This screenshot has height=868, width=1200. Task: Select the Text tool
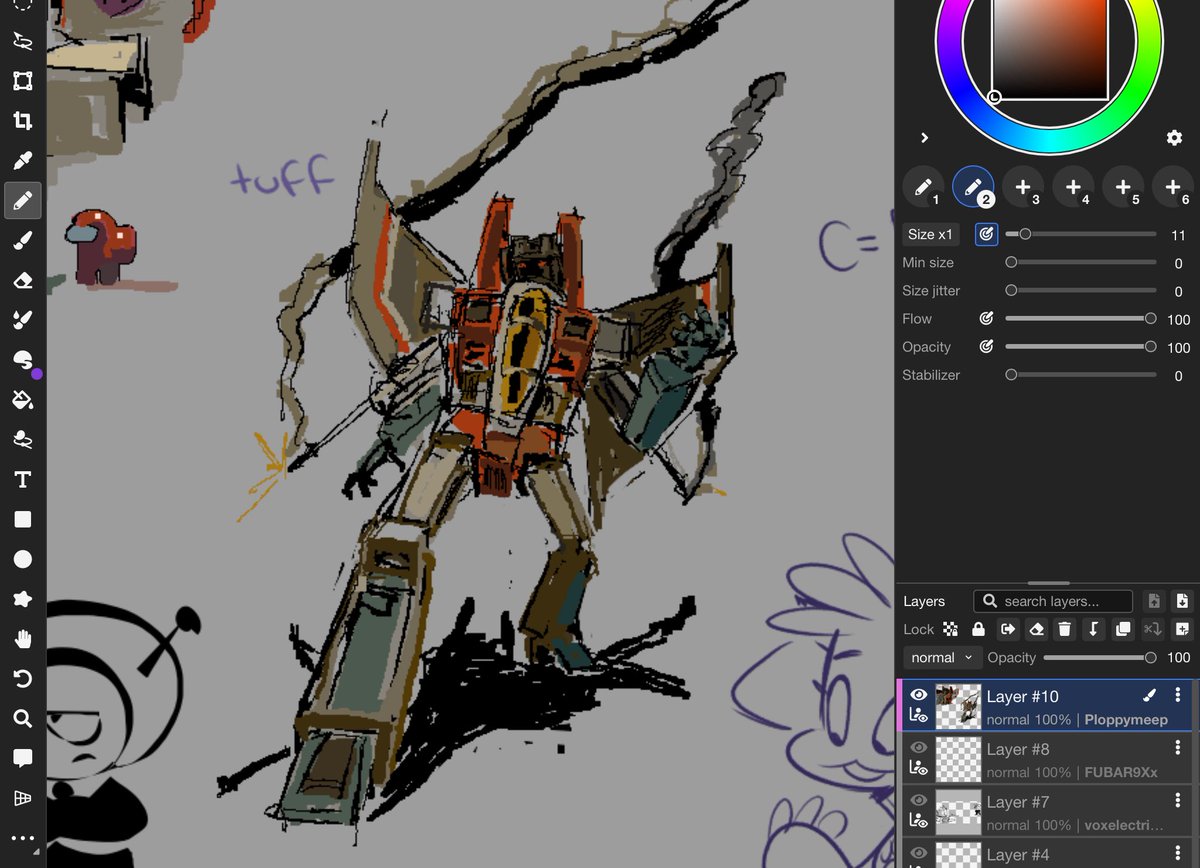pyautogui.click(x=22, y=480)
